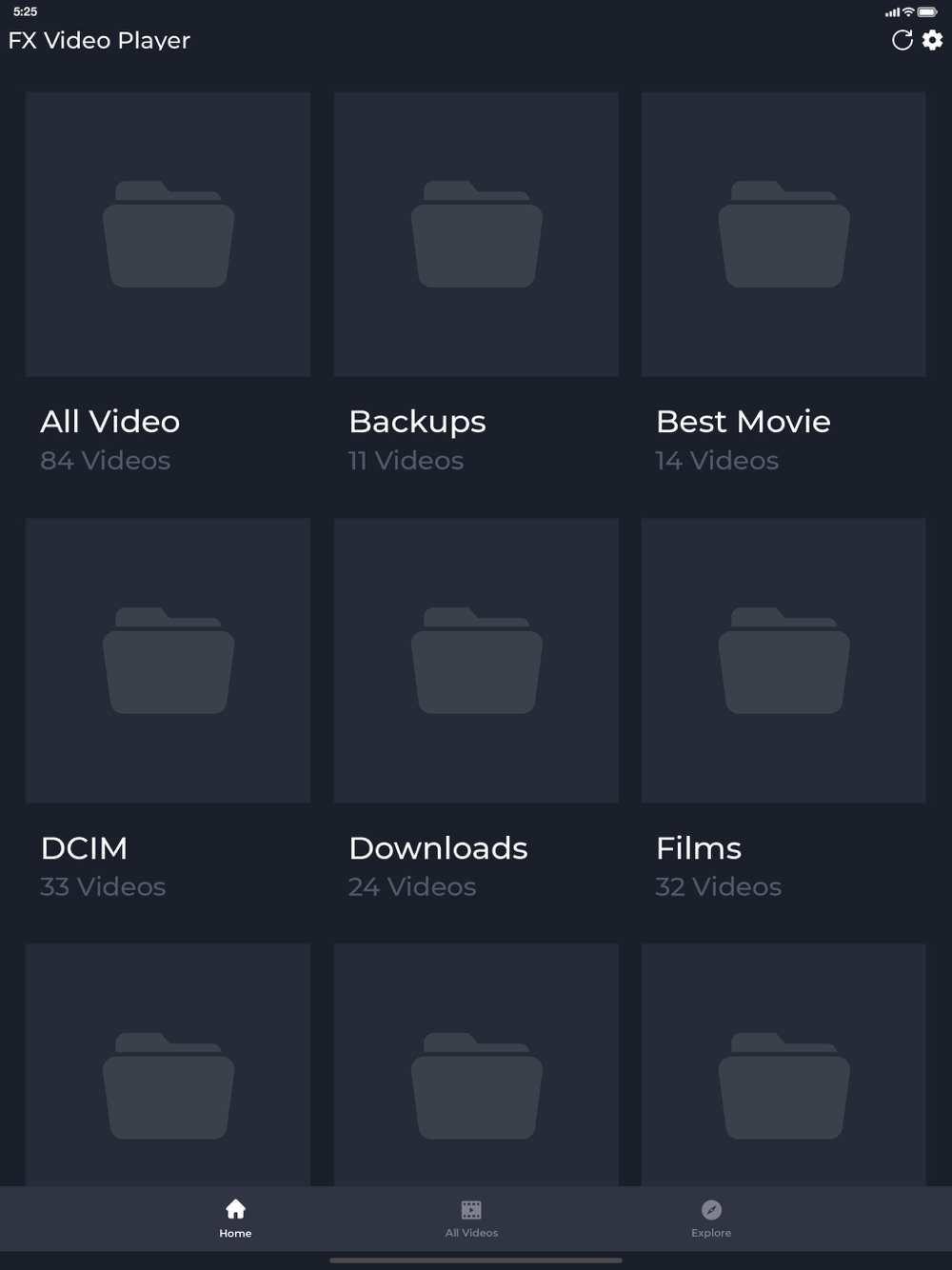
Task: Open the Backups folder thumbnail
Action: 476,234
